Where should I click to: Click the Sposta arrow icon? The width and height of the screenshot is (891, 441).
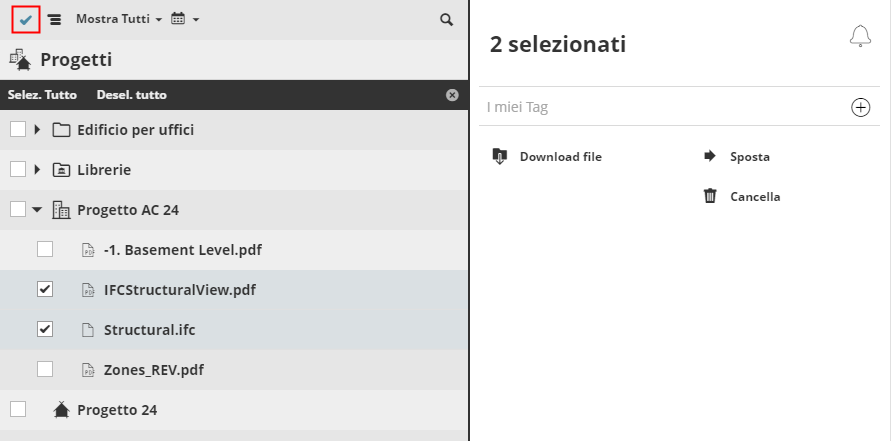click(x=710, y=156)
